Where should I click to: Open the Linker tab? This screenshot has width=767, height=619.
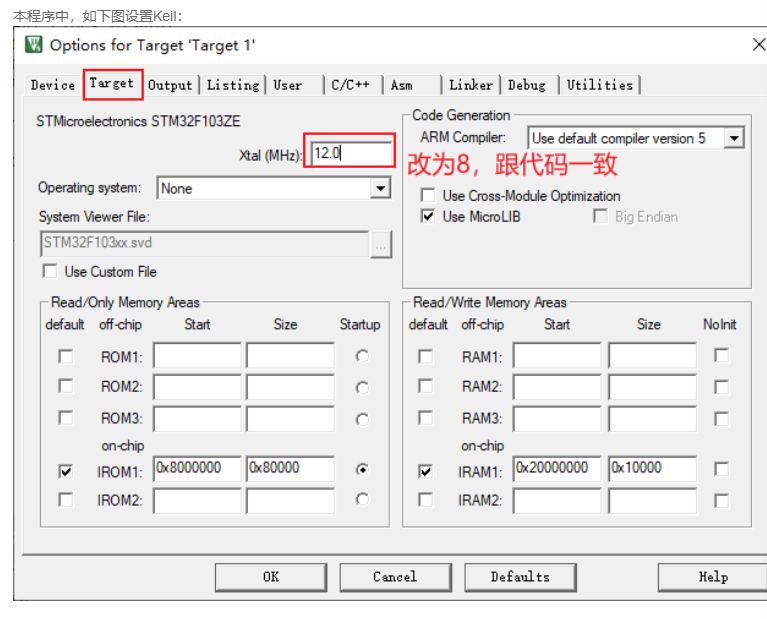471,85
